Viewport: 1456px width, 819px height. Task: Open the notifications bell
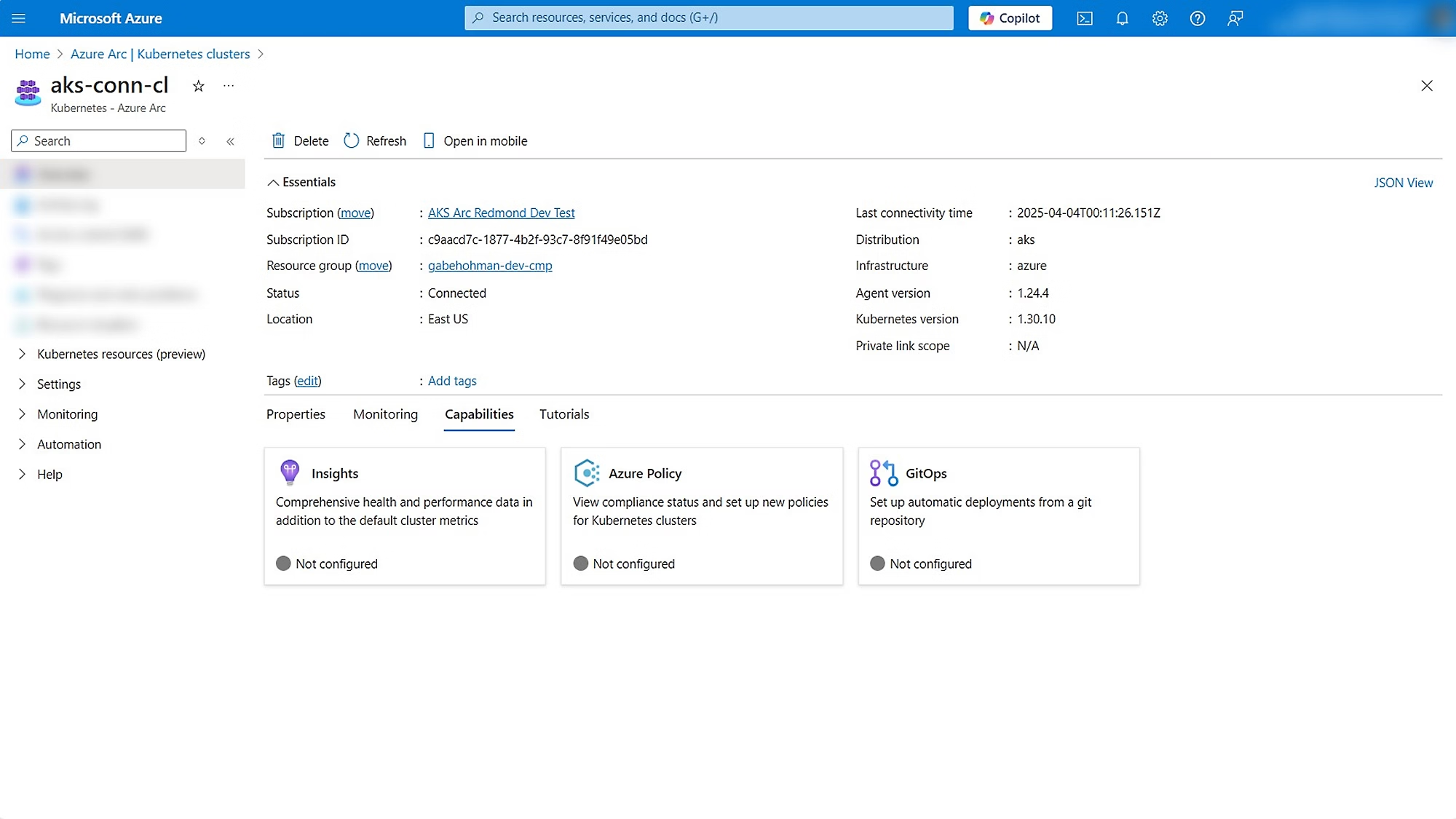1123,18
